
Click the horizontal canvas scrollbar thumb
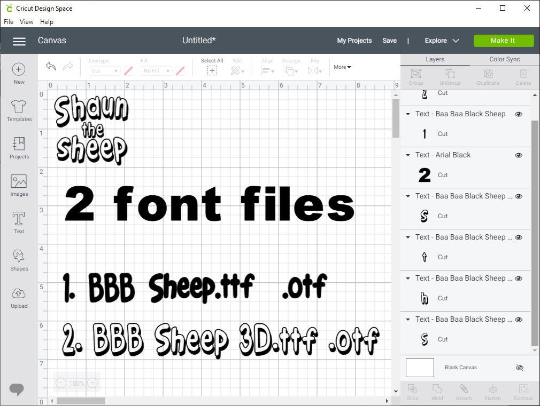click(x=81, y=400)
